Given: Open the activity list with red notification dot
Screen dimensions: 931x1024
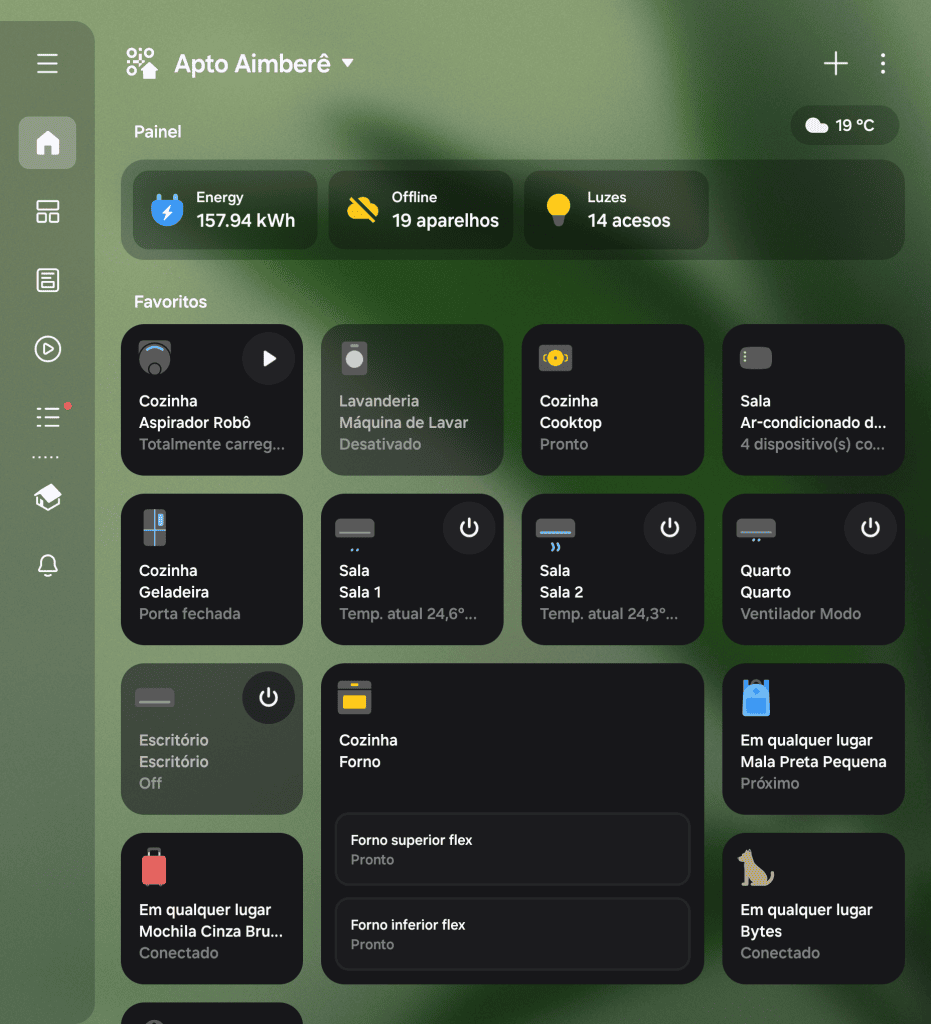Looking at the screenshot, I should point(46,417).
